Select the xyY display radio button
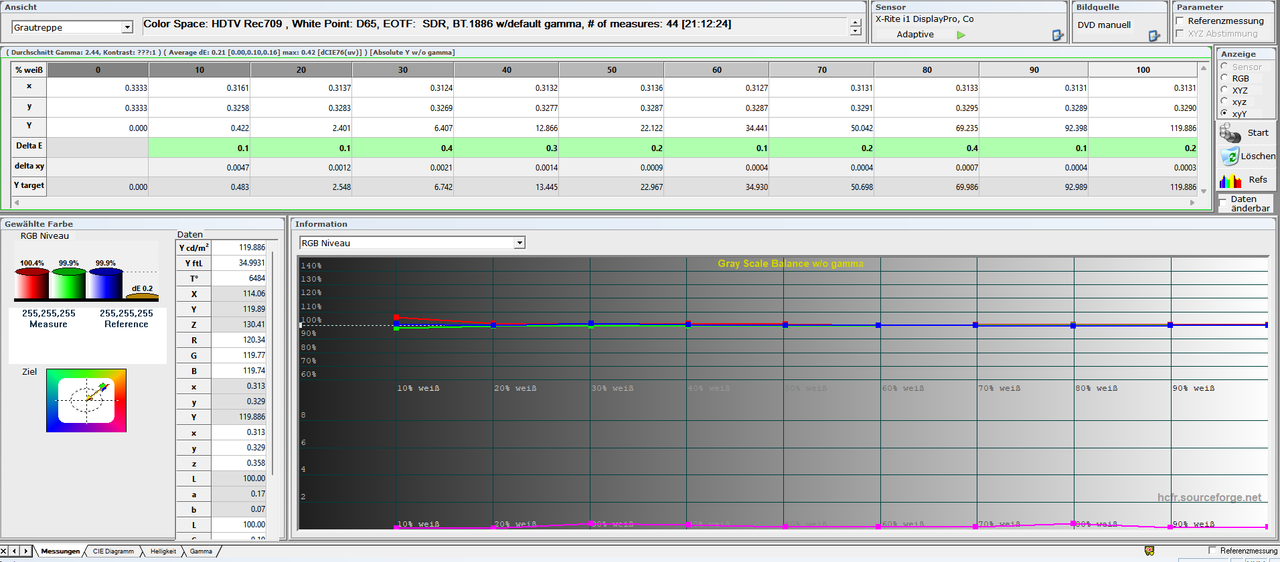The height and width of the screenshot is (562, 1280). [x=1224, y=114]
